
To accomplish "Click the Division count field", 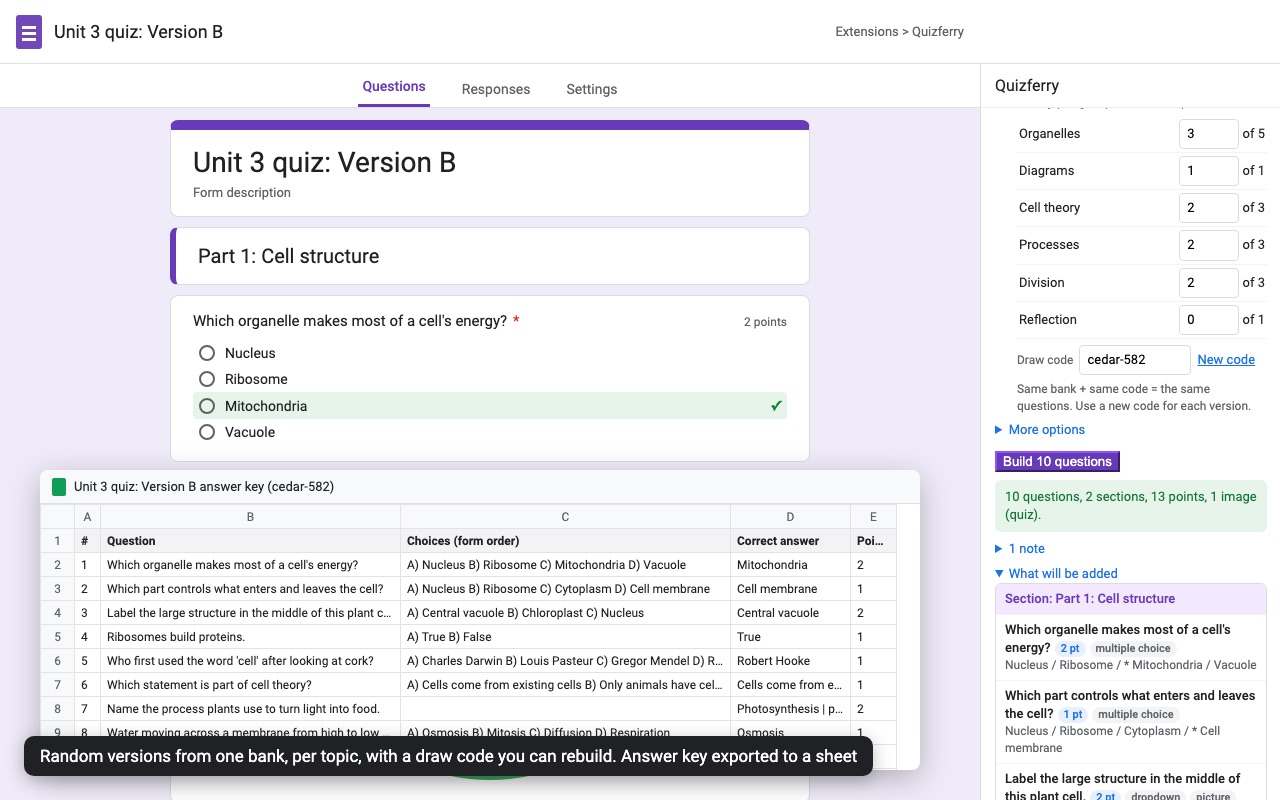I will click(1209, 283).
